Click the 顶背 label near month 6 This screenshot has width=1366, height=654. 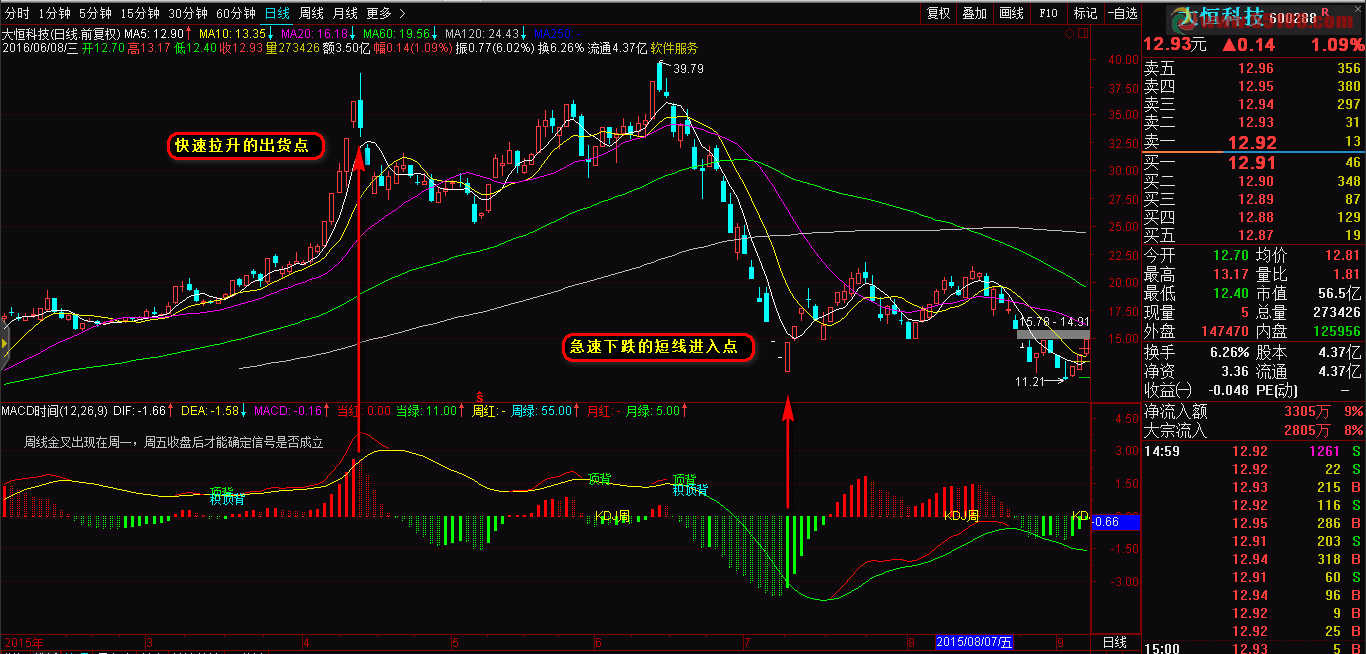pyautogui.click(x=599, y=478)
